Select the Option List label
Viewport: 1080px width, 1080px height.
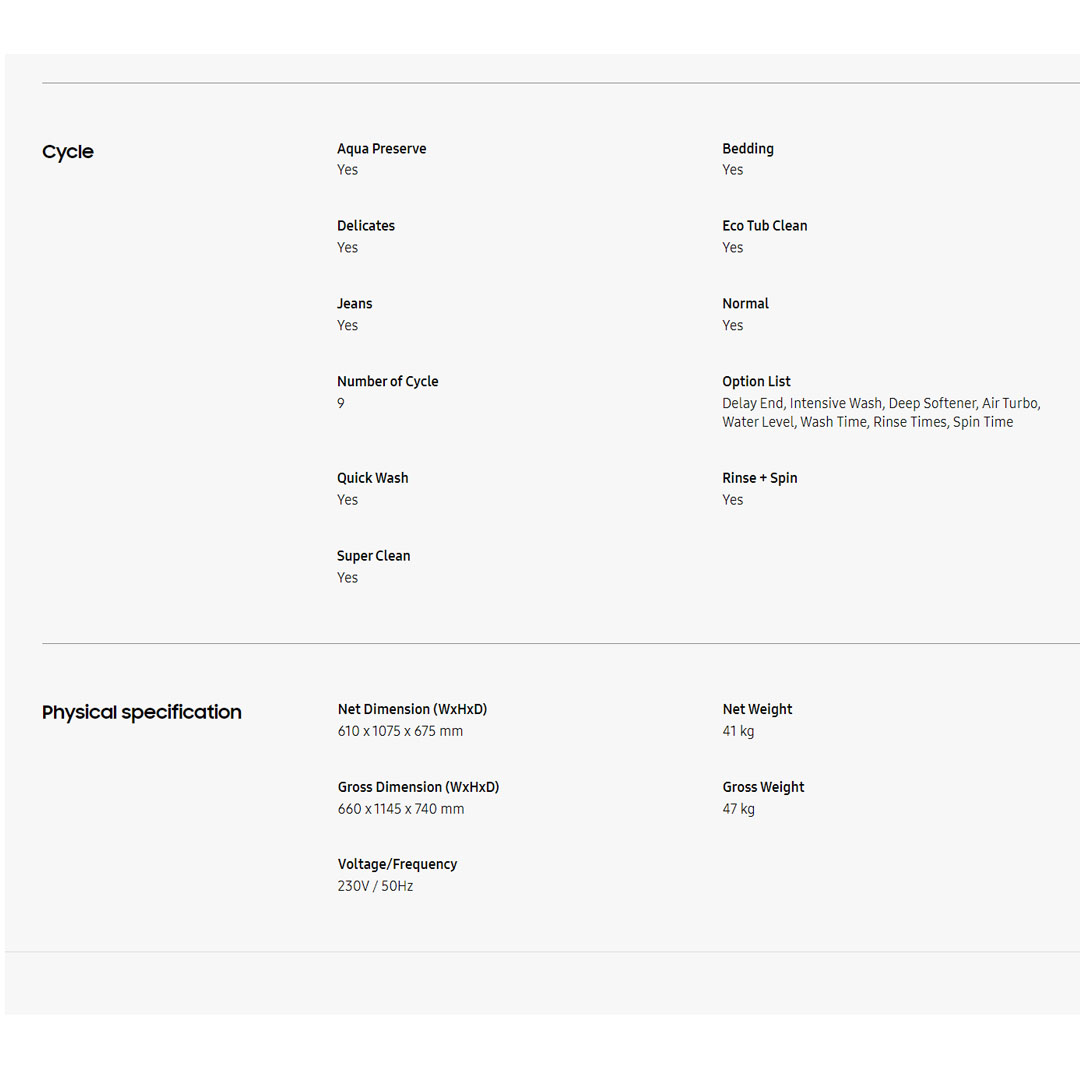tap(756, 382)
